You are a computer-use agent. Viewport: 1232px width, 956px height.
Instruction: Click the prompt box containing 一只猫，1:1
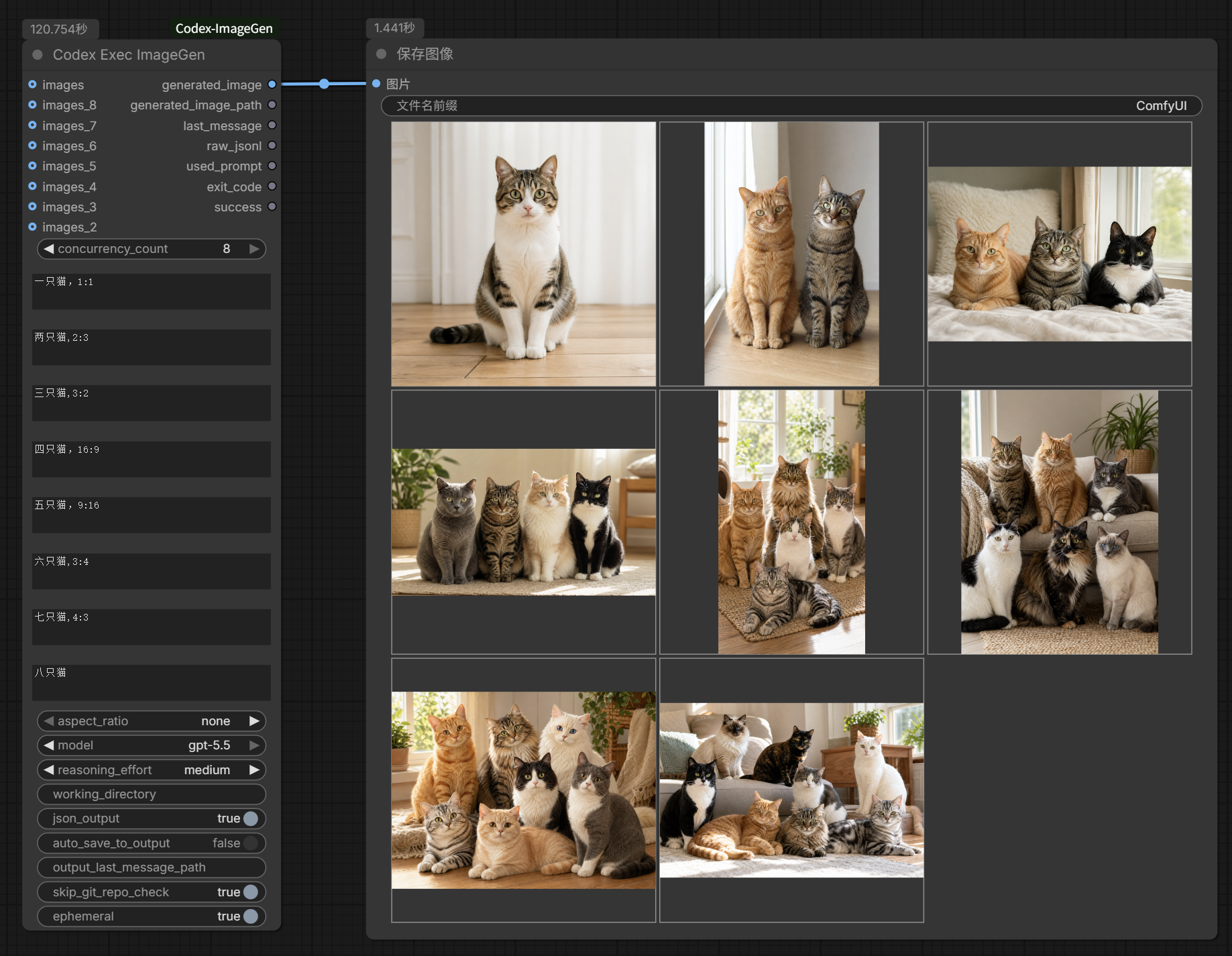[x=152, y=291]
